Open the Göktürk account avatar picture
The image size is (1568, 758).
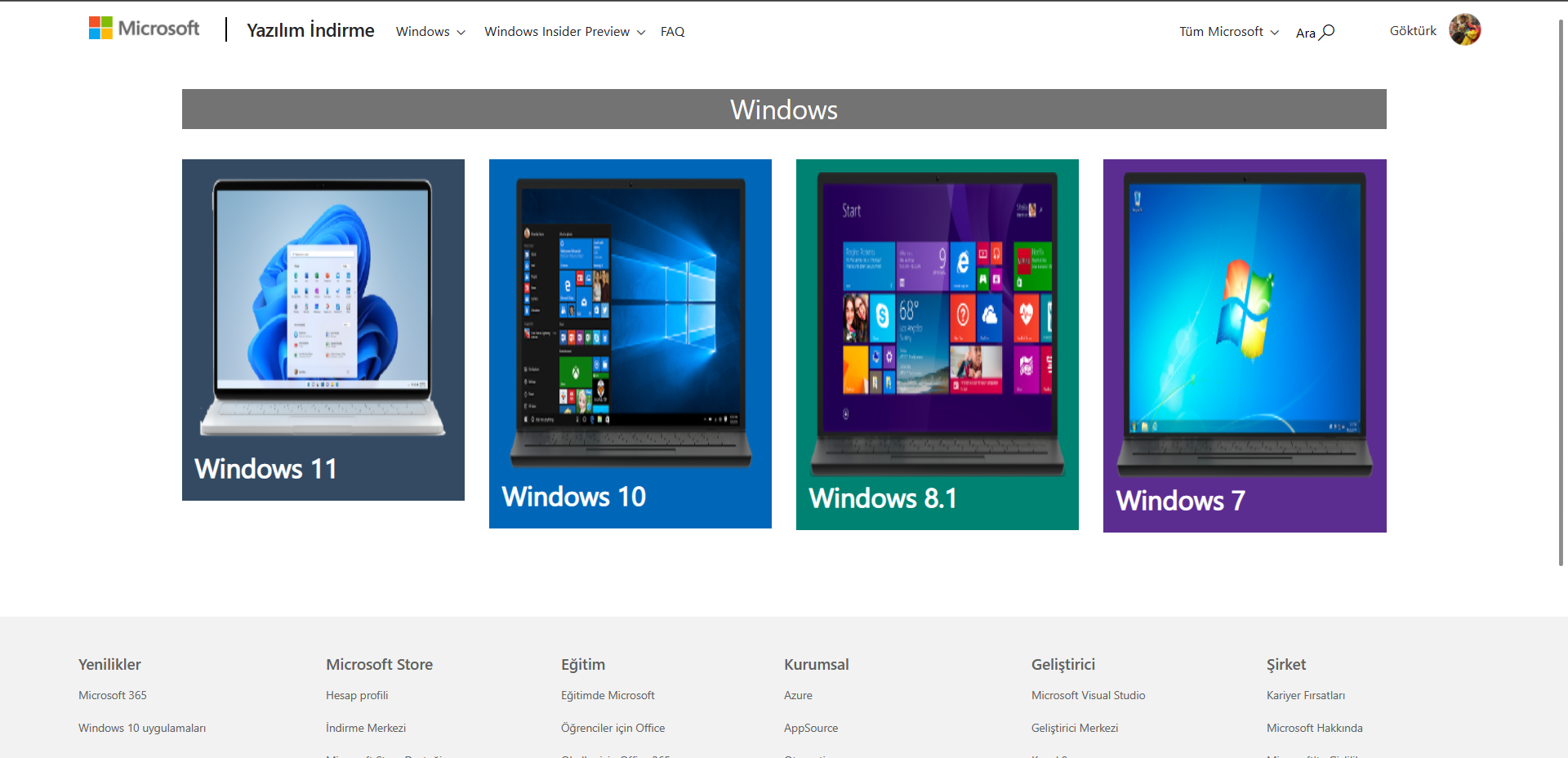click(1464, 29)
